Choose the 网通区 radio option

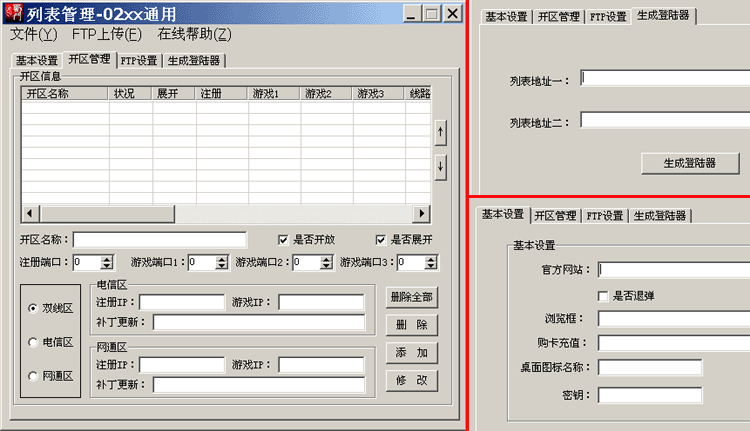pos(33,376)
